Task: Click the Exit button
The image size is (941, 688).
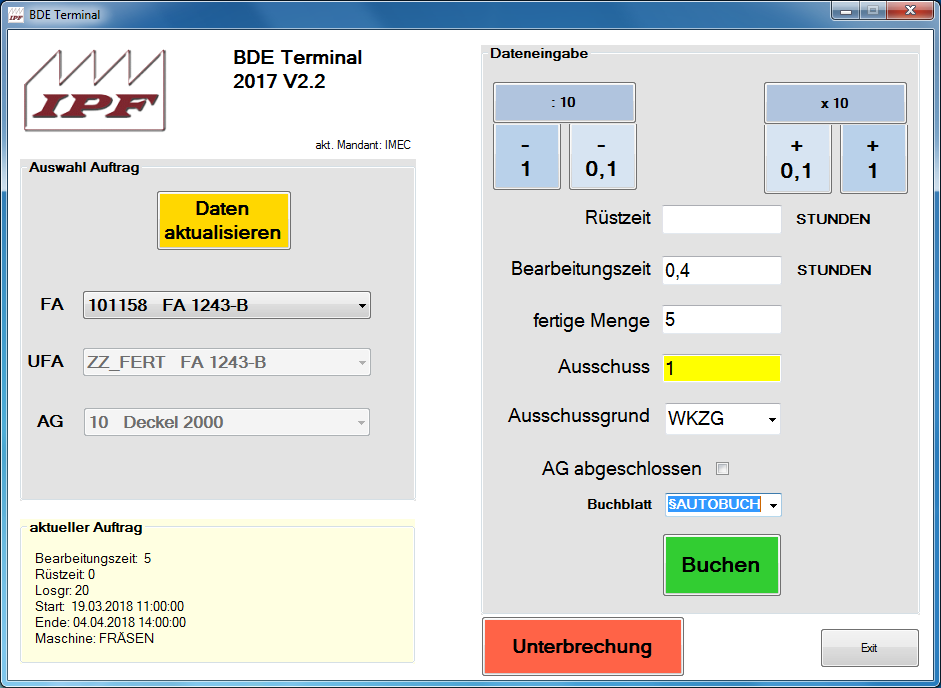Action: (x=869, y=648)
